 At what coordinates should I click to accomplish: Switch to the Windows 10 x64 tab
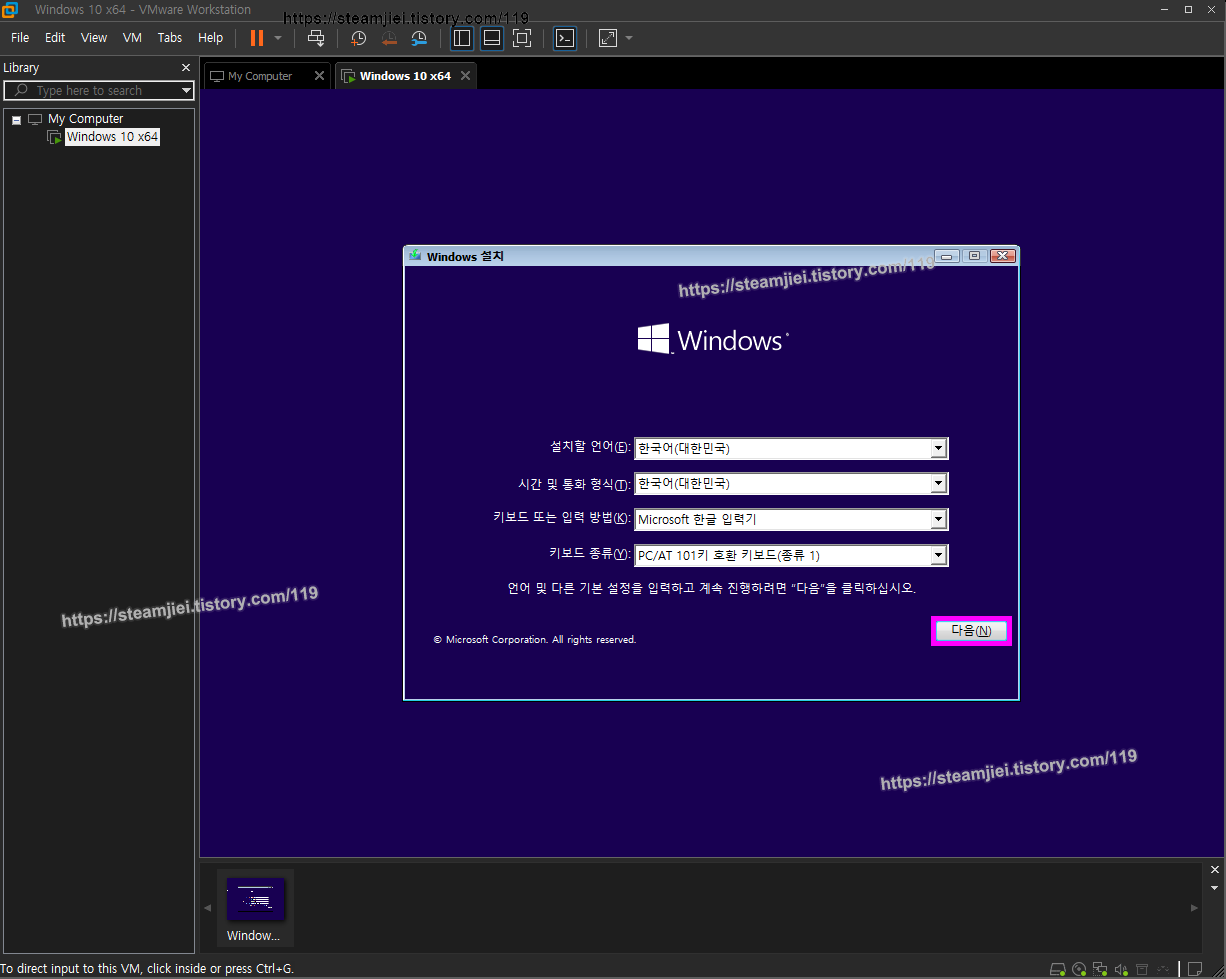(x=404, y=76)
